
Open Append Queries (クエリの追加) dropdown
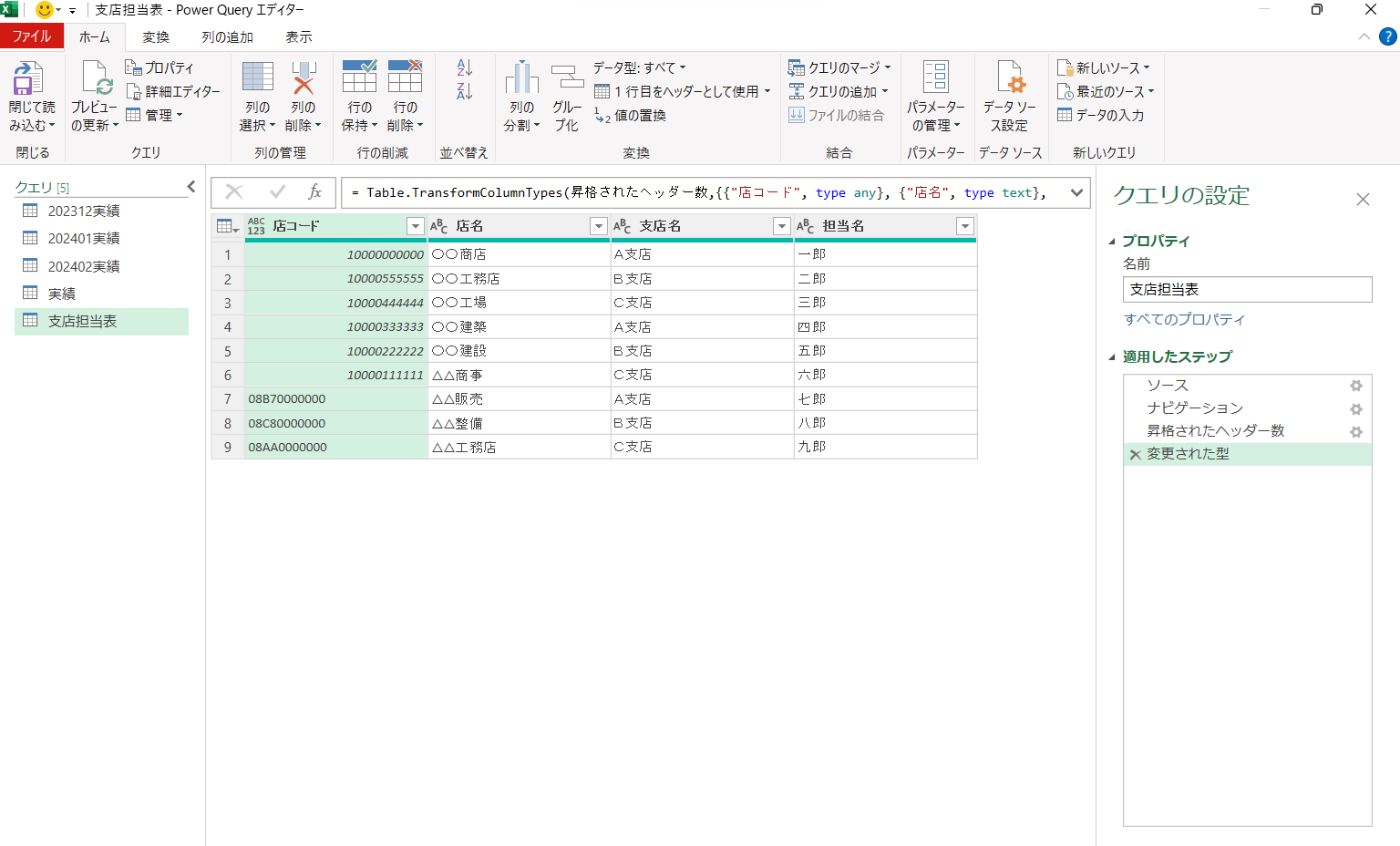tap(838, 91)
